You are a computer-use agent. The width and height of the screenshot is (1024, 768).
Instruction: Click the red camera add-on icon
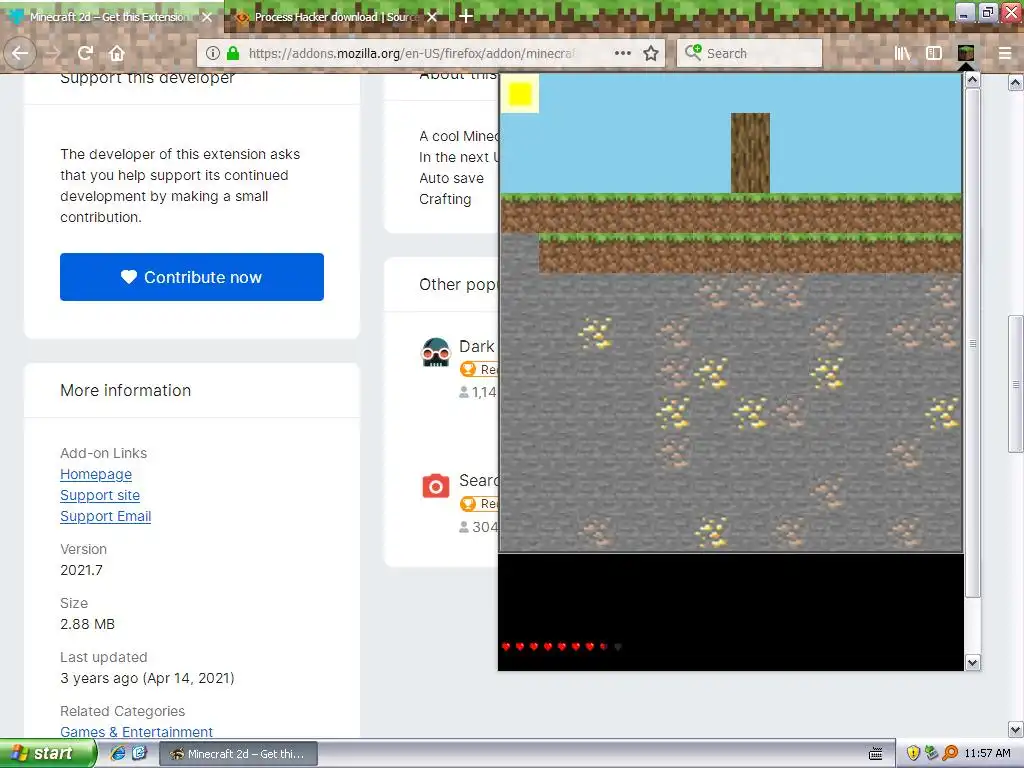tap(436, 486)
